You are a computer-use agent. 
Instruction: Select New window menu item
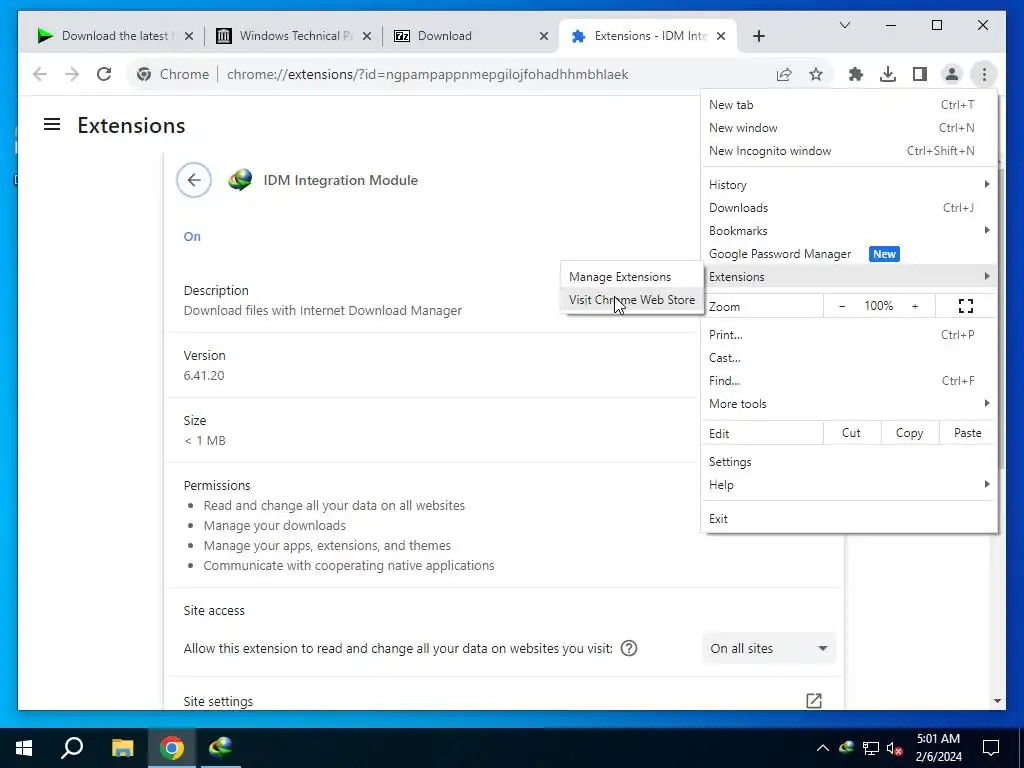point(849,127)
